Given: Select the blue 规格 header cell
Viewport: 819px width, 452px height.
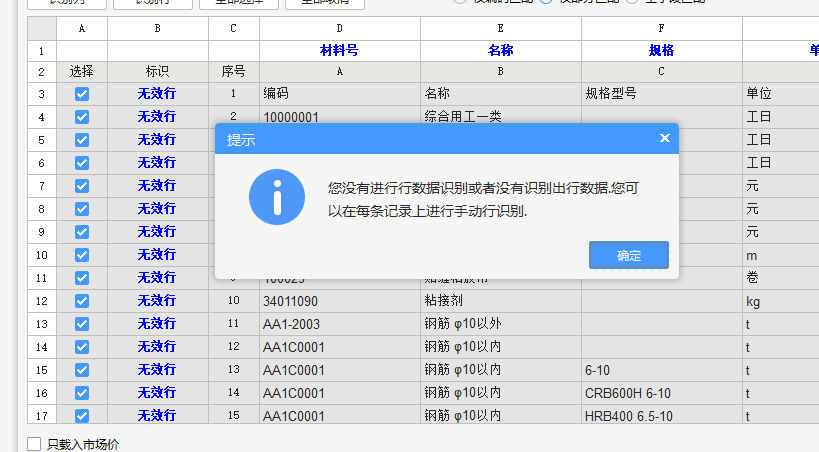Looking at the screenshot, I should pos(661,51).
